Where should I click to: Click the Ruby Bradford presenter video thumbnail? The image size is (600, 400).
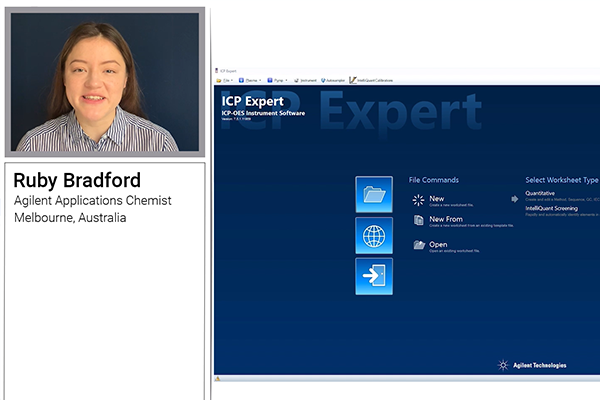click(105, 82)
